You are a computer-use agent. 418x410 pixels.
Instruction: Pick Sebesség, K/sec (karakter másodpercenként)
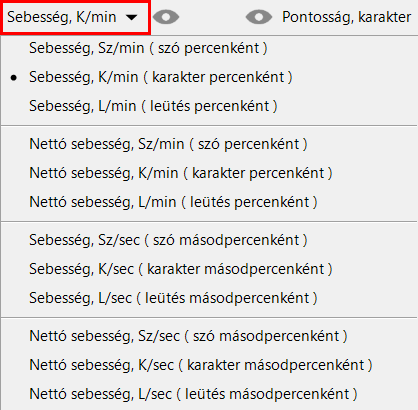(209, 269)
